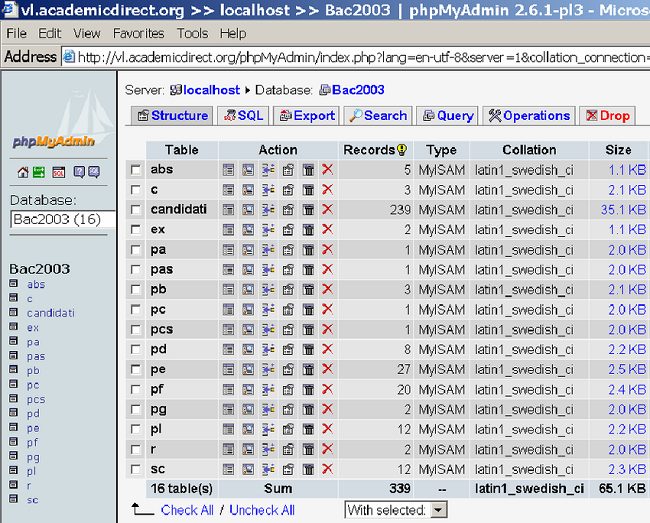Tick the checkbox for table pf

click(136, 389)
